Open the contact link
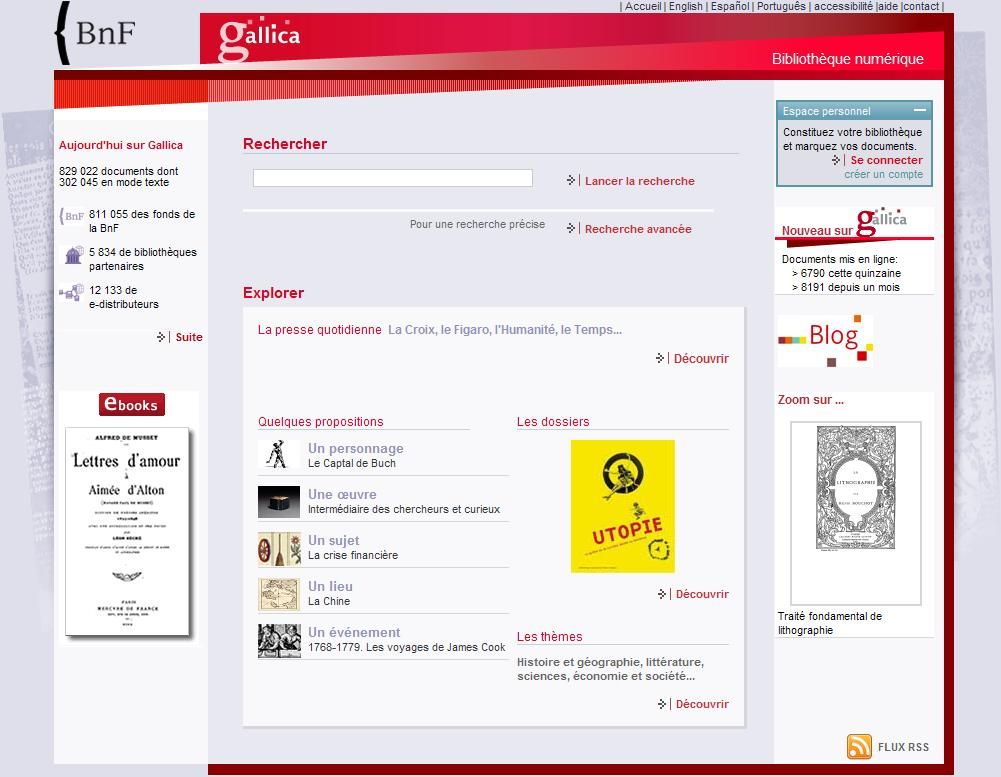This screenshot has width=1001, height=777. [921, 6]
